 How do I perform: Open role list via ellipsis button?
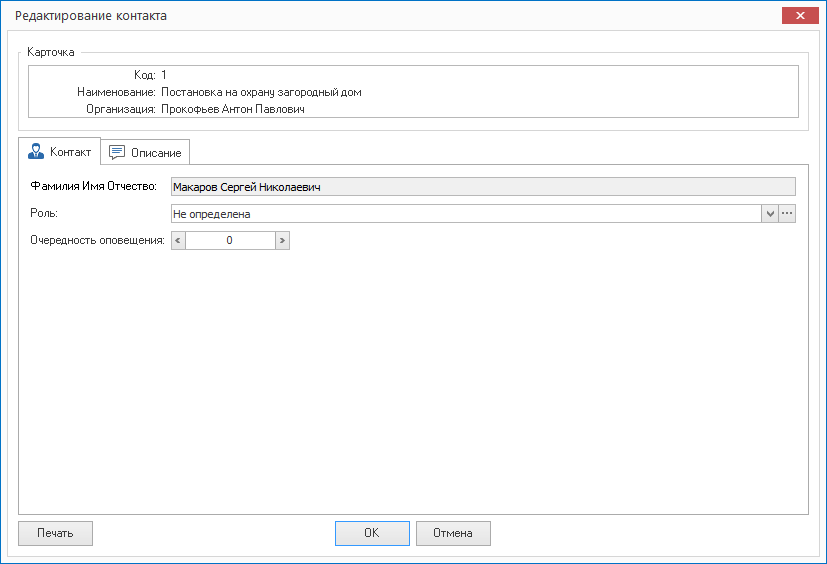787,214
